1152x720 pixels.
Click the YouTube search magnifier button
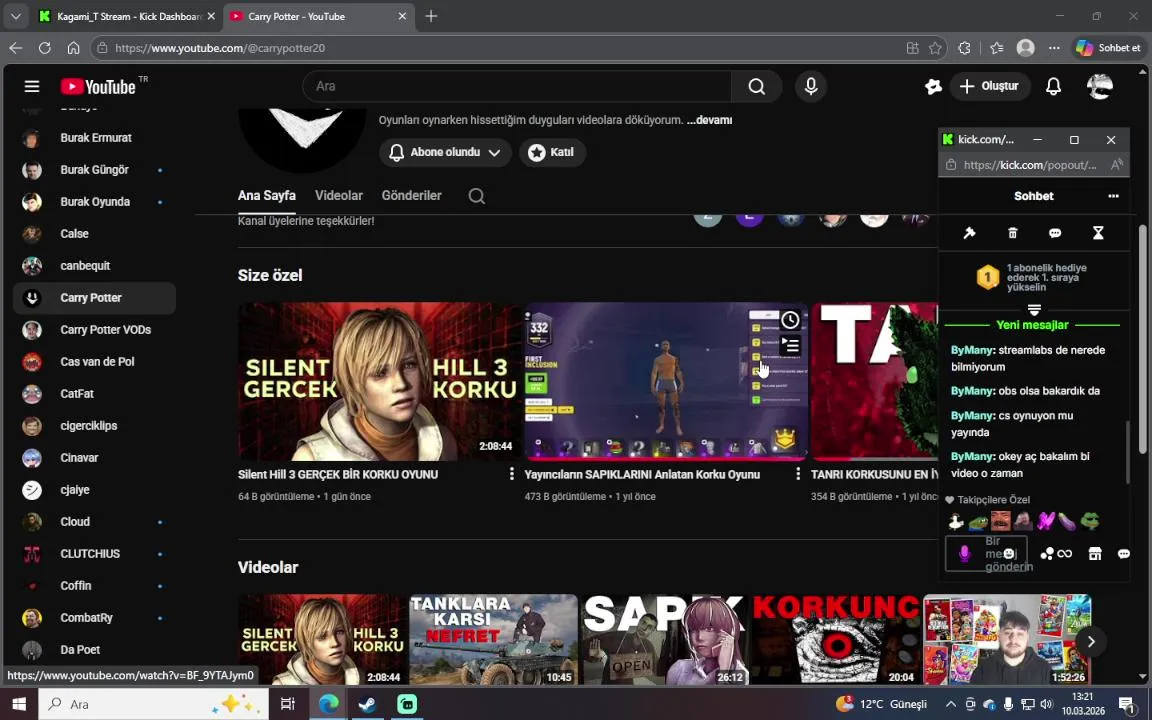[x=756, y=87]
